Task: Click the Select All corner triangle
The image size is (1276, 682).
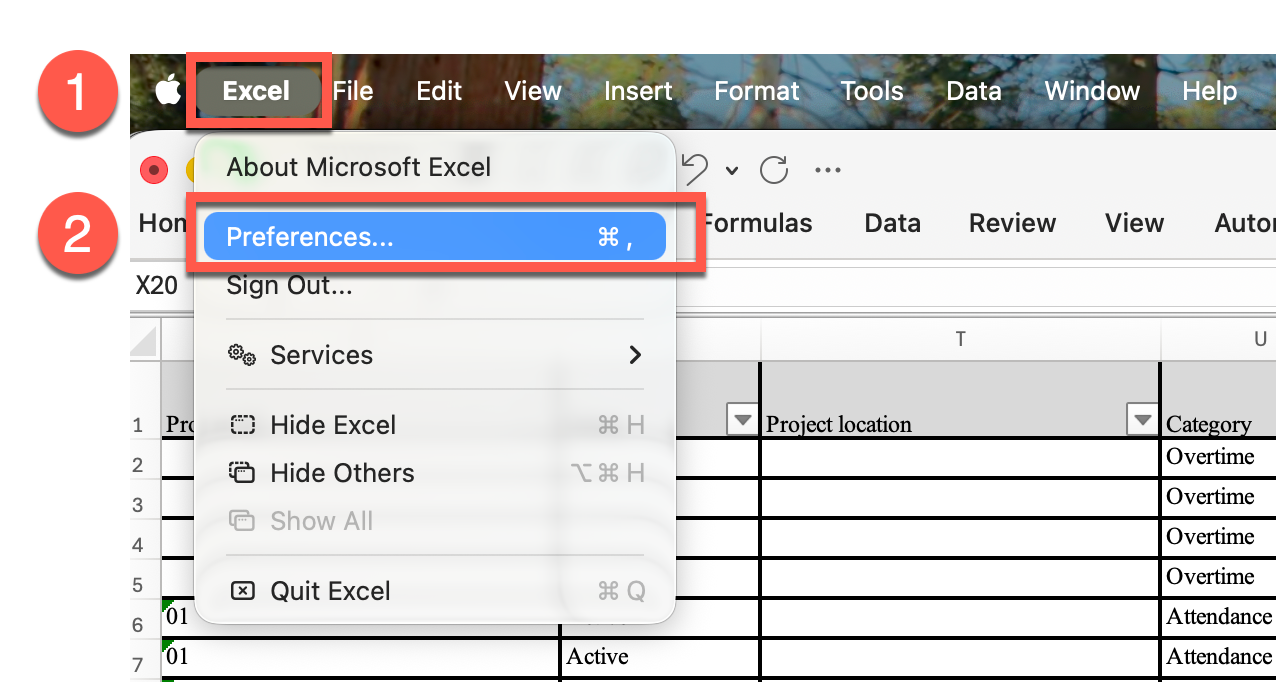Action: (146, 342)
